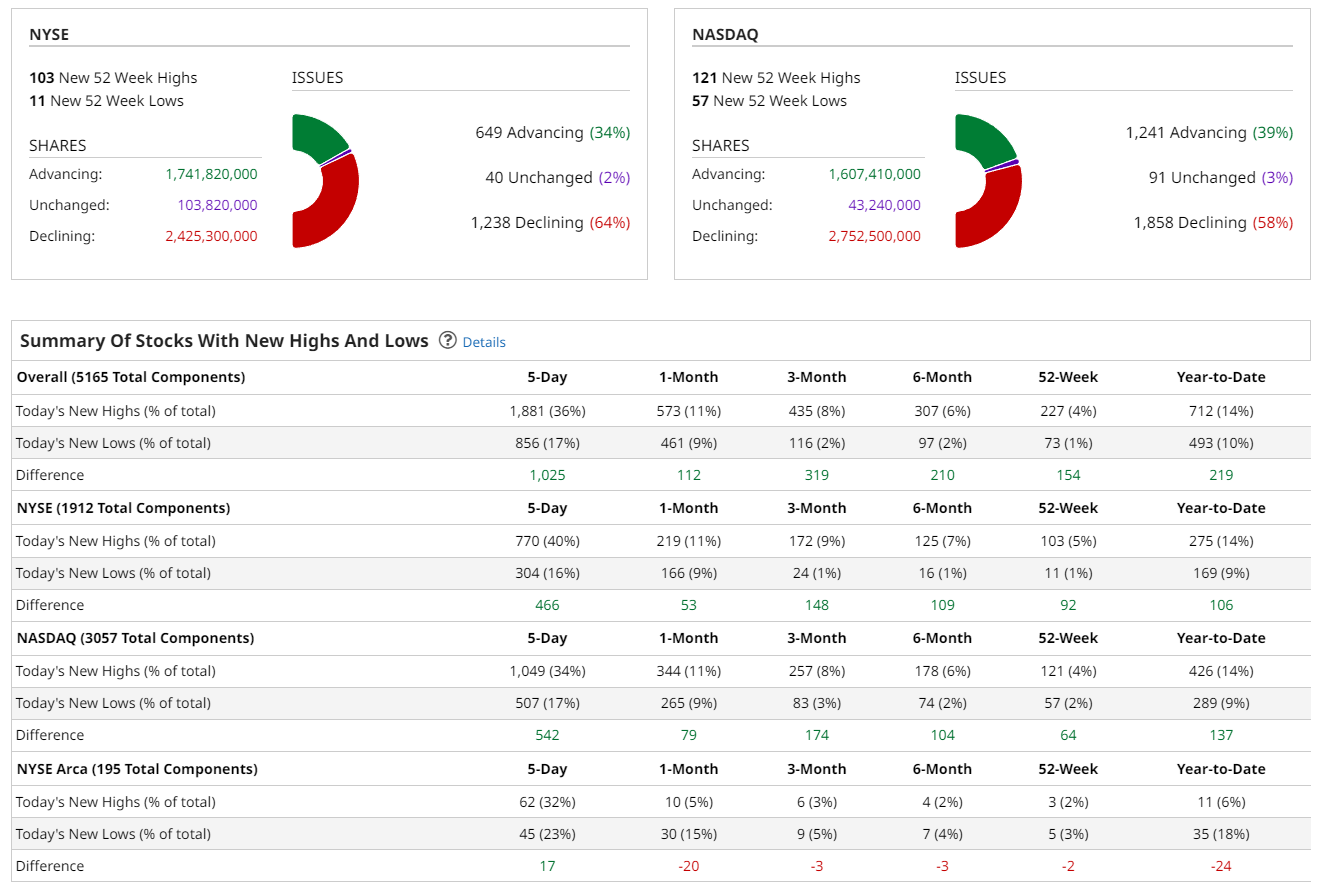Viewport: 1319px width, 895px height.
Task: Click NYSE 5-Day difference value 466
Action: tap(547, 605)
